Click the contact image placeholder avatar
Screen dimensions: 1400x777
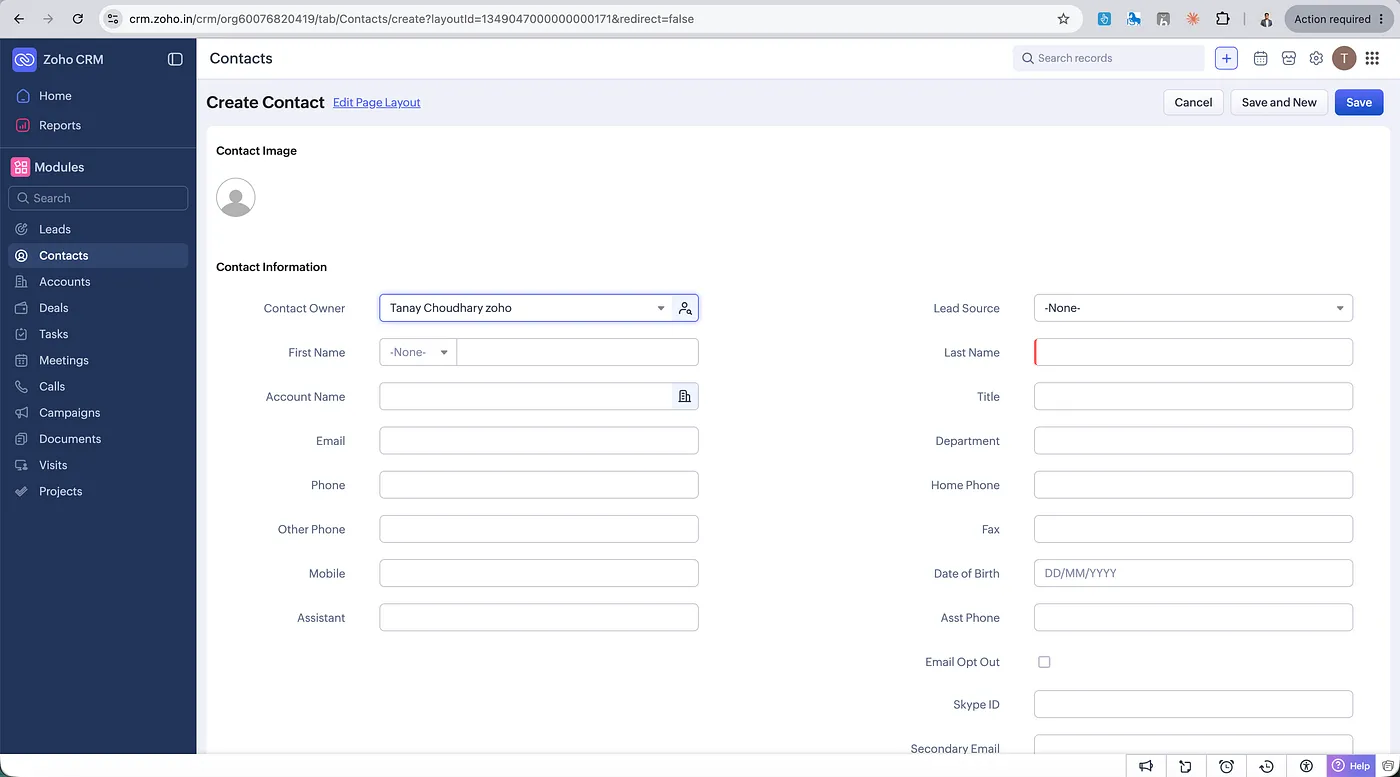point(236,197)
